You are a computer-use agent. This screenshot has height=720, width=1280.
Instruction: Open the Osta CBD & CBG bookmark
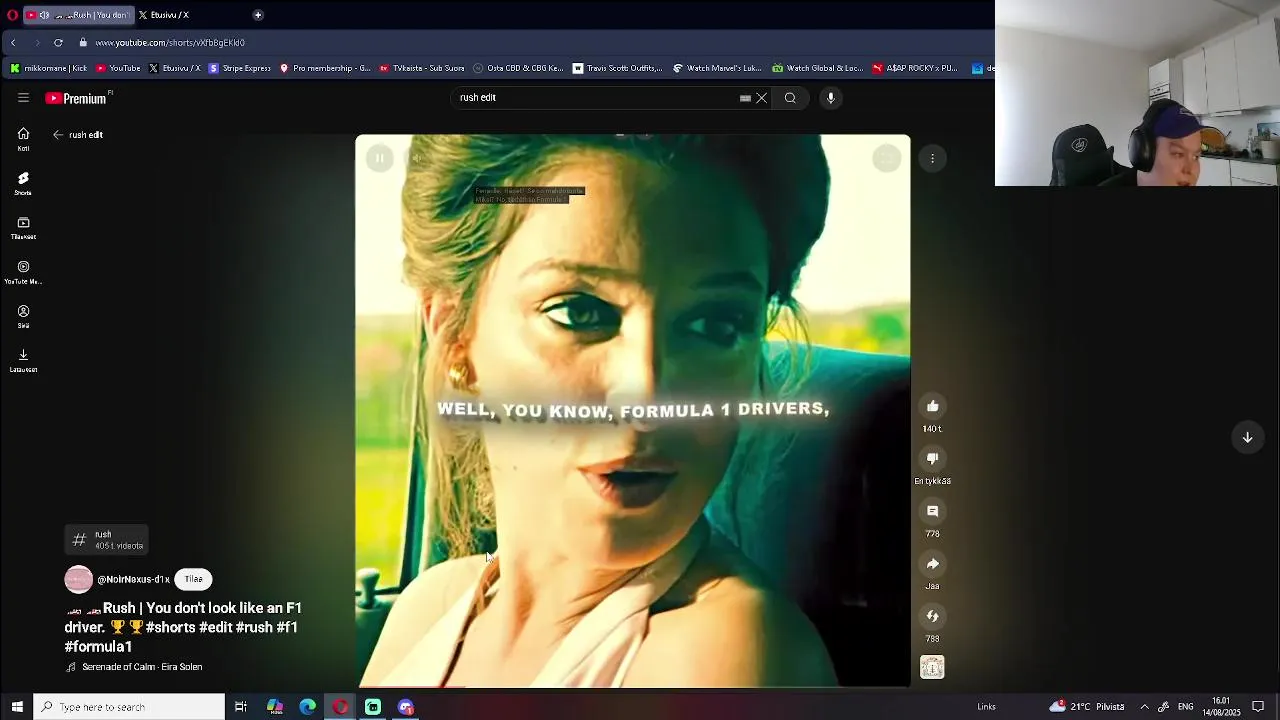pyautogui.click(x=518, y=68)
